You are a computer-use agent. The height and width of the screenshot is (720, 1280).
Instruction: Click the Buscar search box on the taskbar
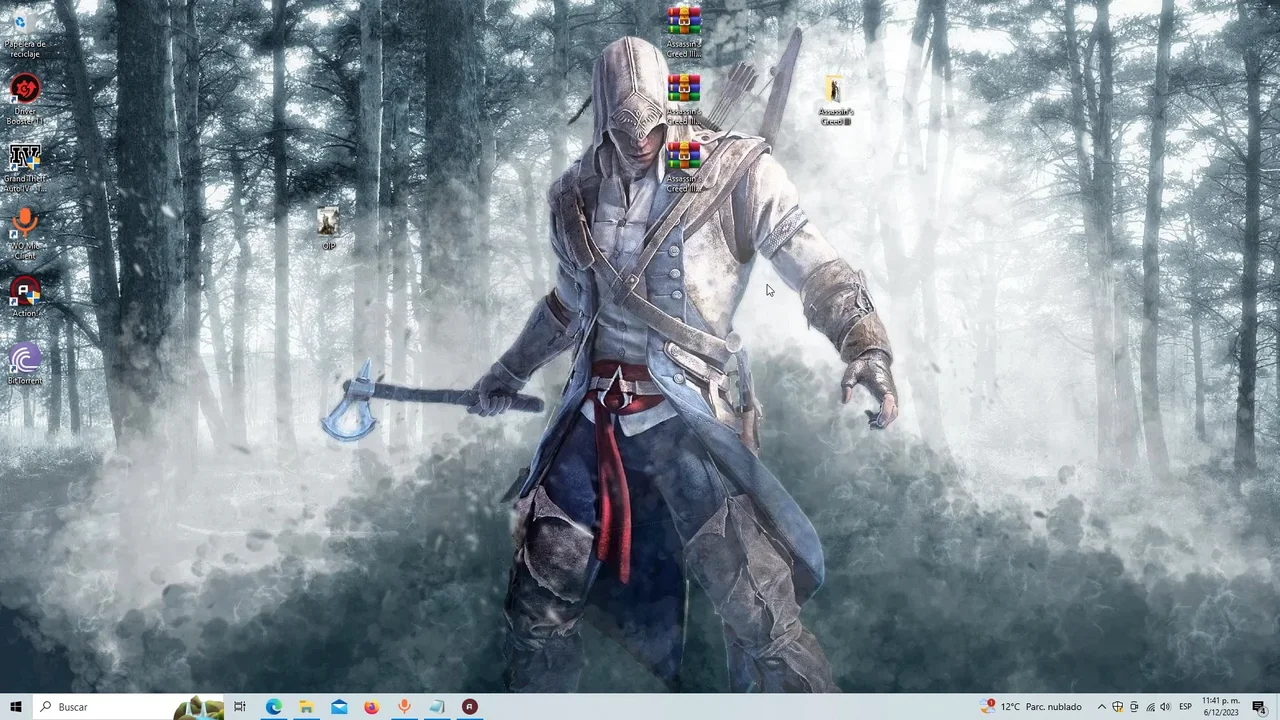(x=130, y=707)
